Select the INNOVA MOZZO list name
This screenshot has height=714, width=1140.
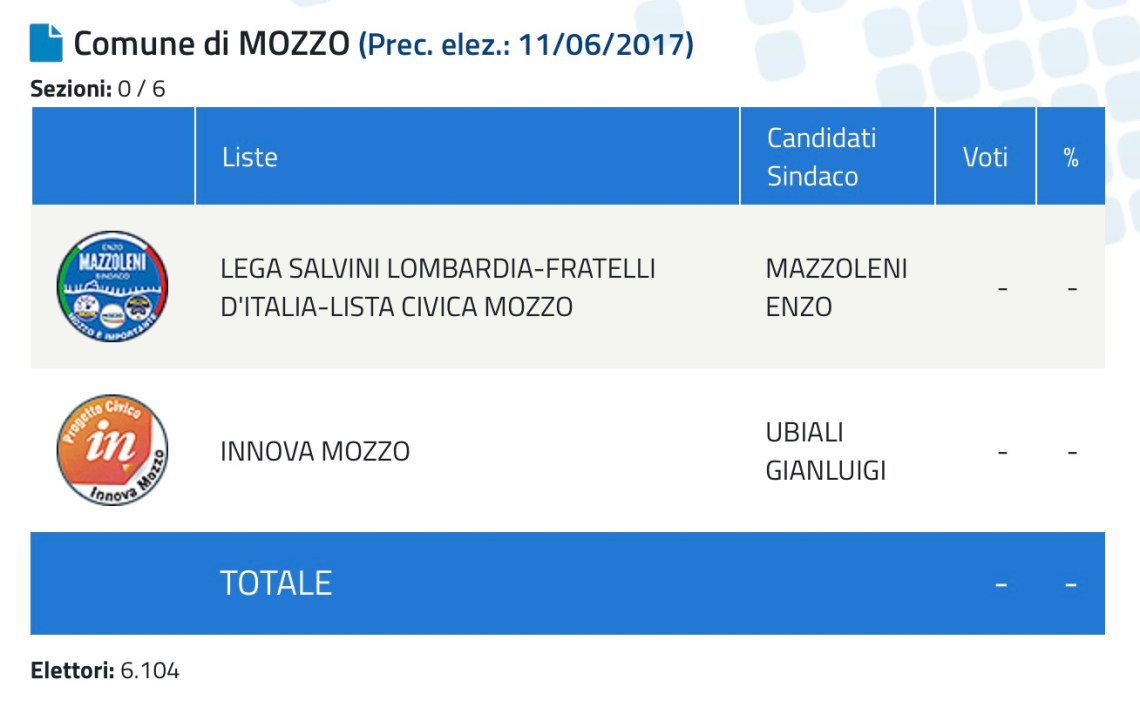[315, 451]
